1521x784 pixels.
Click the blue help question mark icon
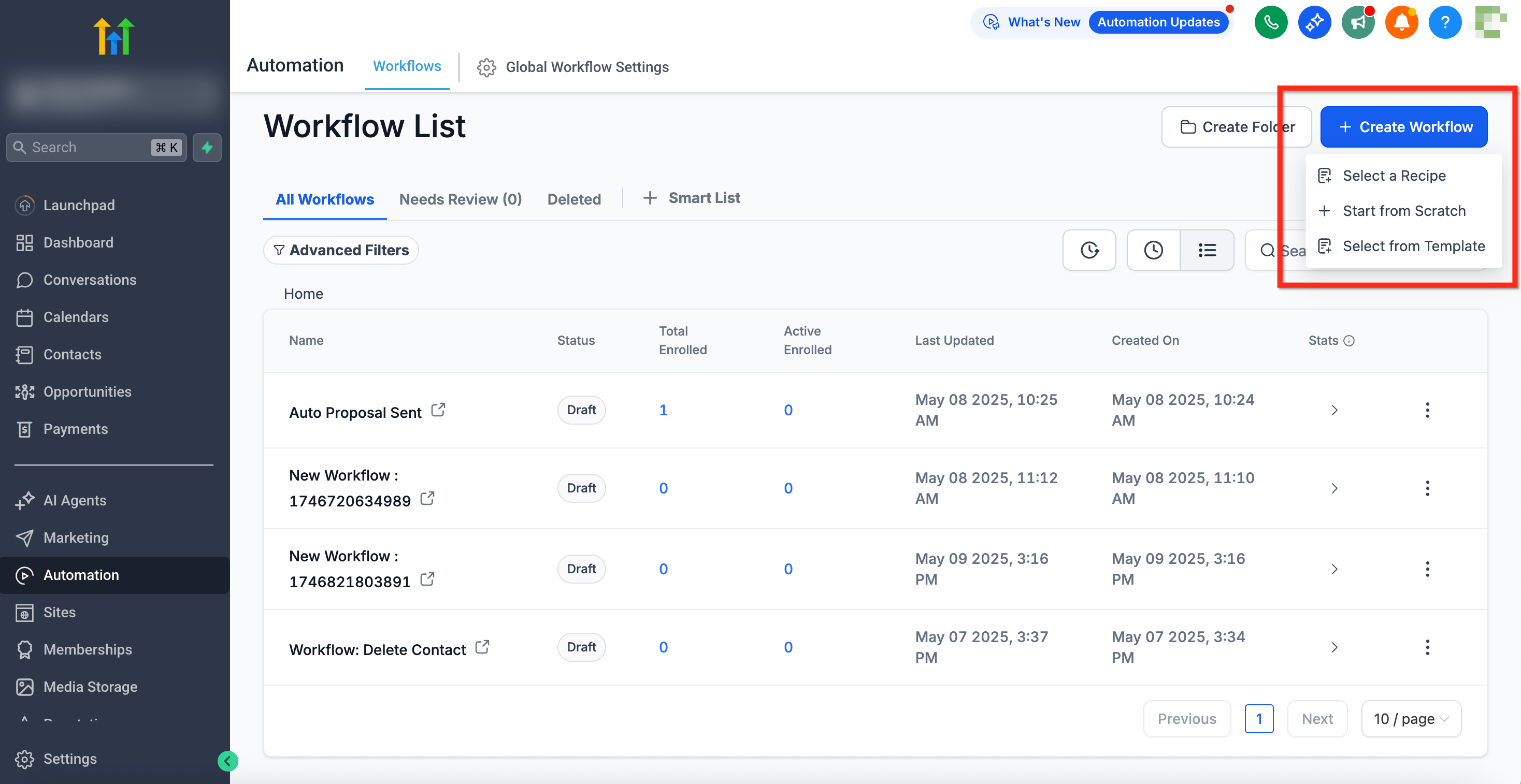(x=1444, y=22)
